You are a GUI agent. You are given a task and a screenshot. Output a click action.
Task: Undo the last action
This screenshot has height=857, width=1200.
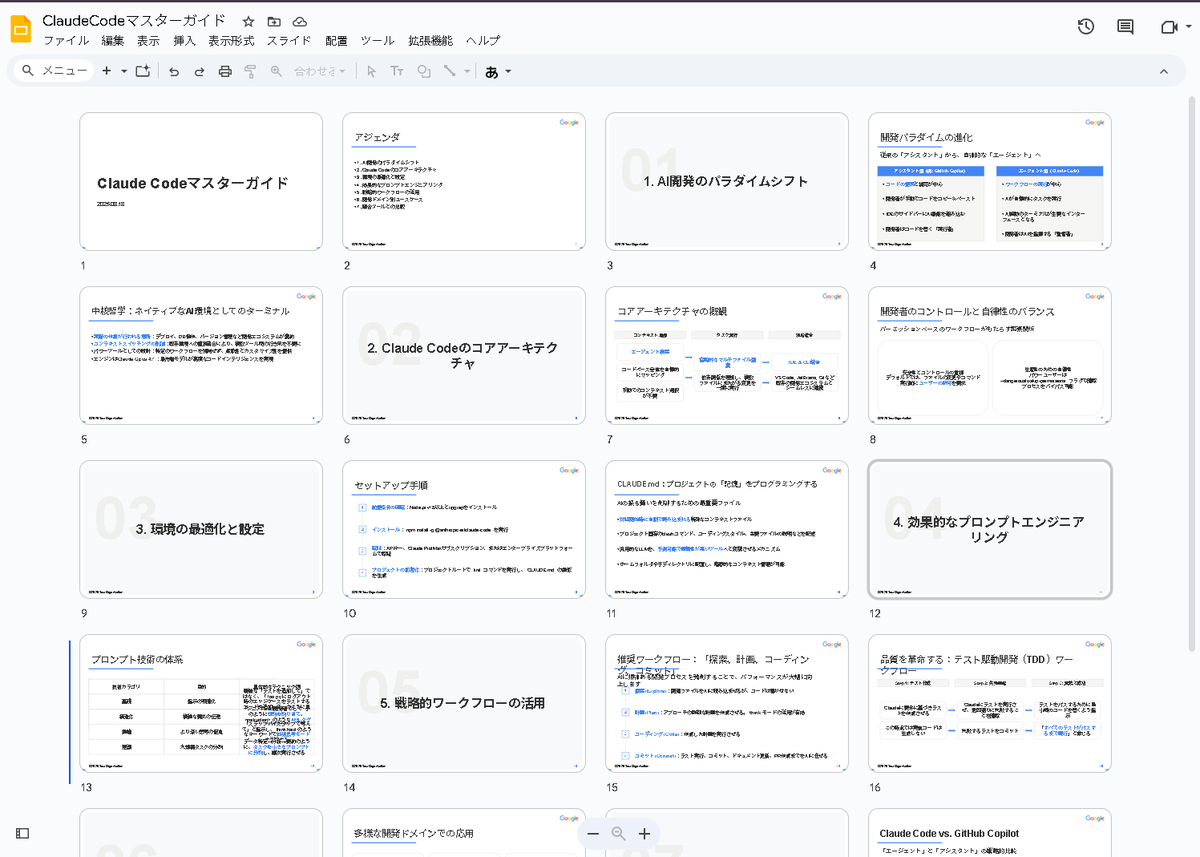[x=174, y=71]
